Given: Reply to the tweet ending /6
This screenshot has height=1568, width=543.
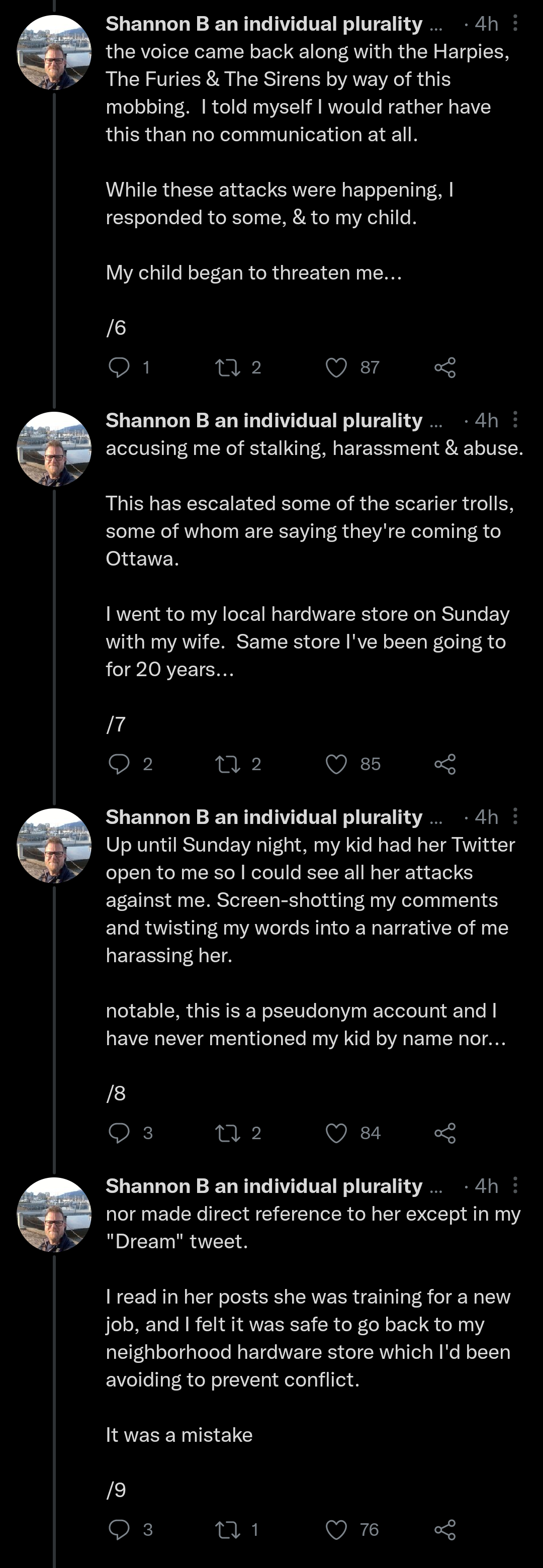Looking at the screenshot, I should coord(119,367).
